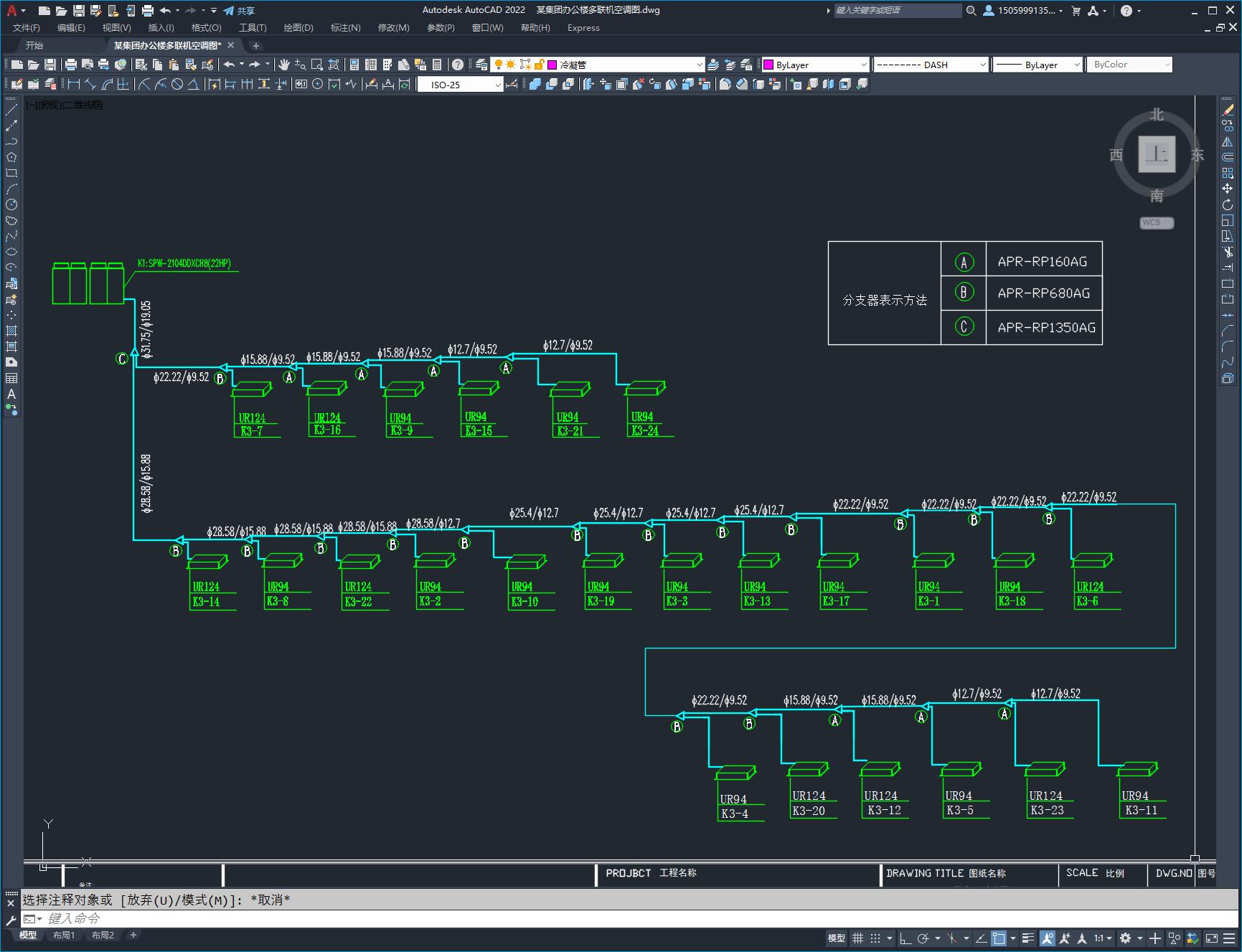The width and height of the screenshot is (1242, 952).
Task: Toggle isometric drafting in the status bar
Action: point(952,938)
